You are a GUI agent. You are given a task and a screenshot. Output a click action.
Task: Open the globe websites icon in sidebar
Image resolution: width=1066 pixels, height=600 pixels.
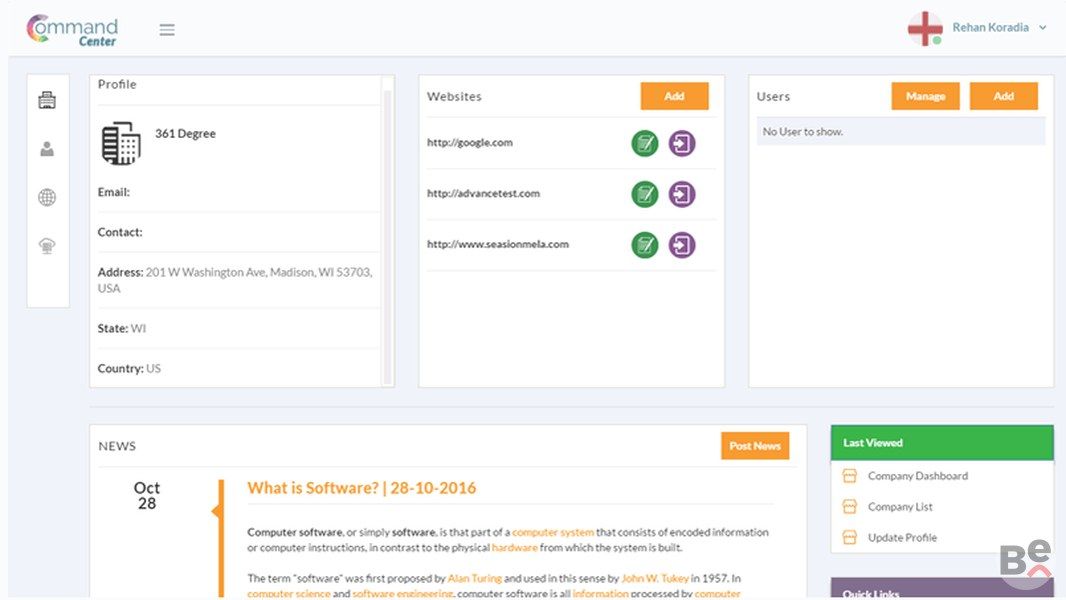click(47, 198)
